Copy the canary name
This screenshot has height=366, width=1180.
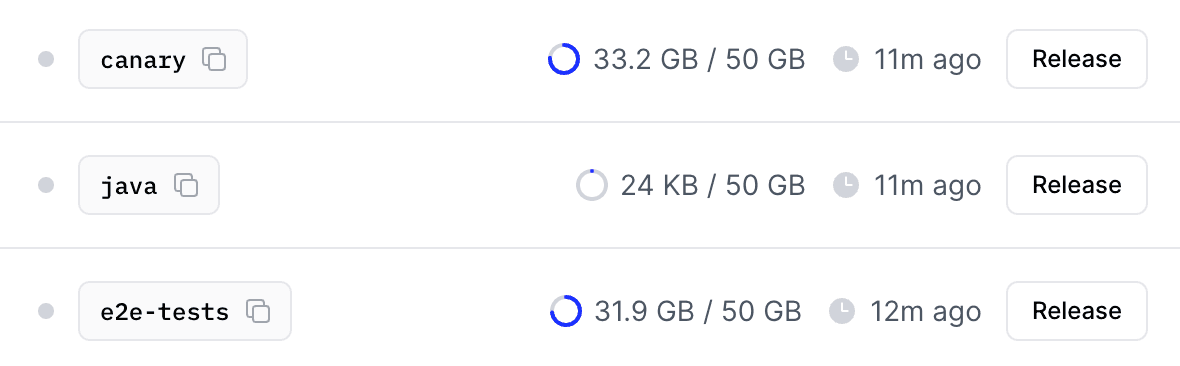(214, 59)
